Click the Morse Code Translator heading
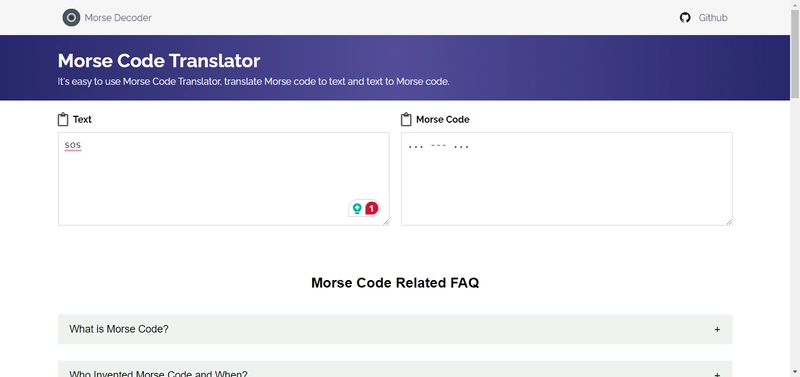 [x=159, y=61]
